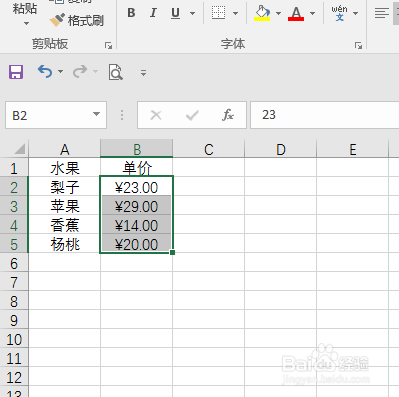Open Clipboard (剪贴板) dialog launcher

tap(108, 45)
